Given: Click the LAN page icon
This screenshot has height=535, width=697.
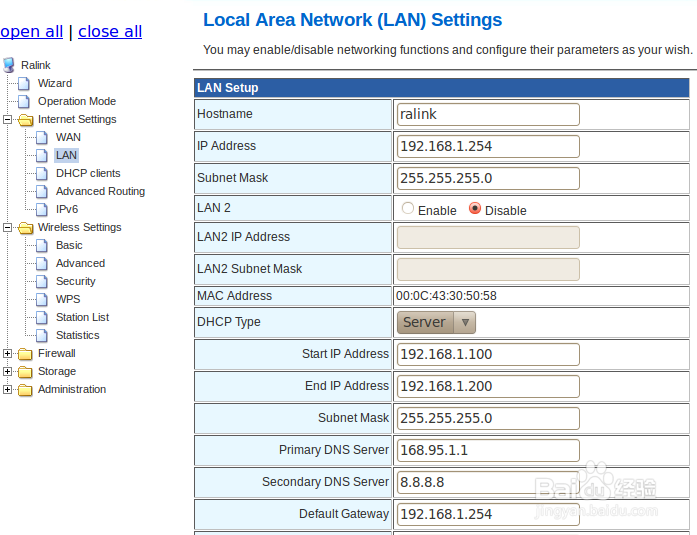Looking at the screenshot, I should click(x=42, y=156).
